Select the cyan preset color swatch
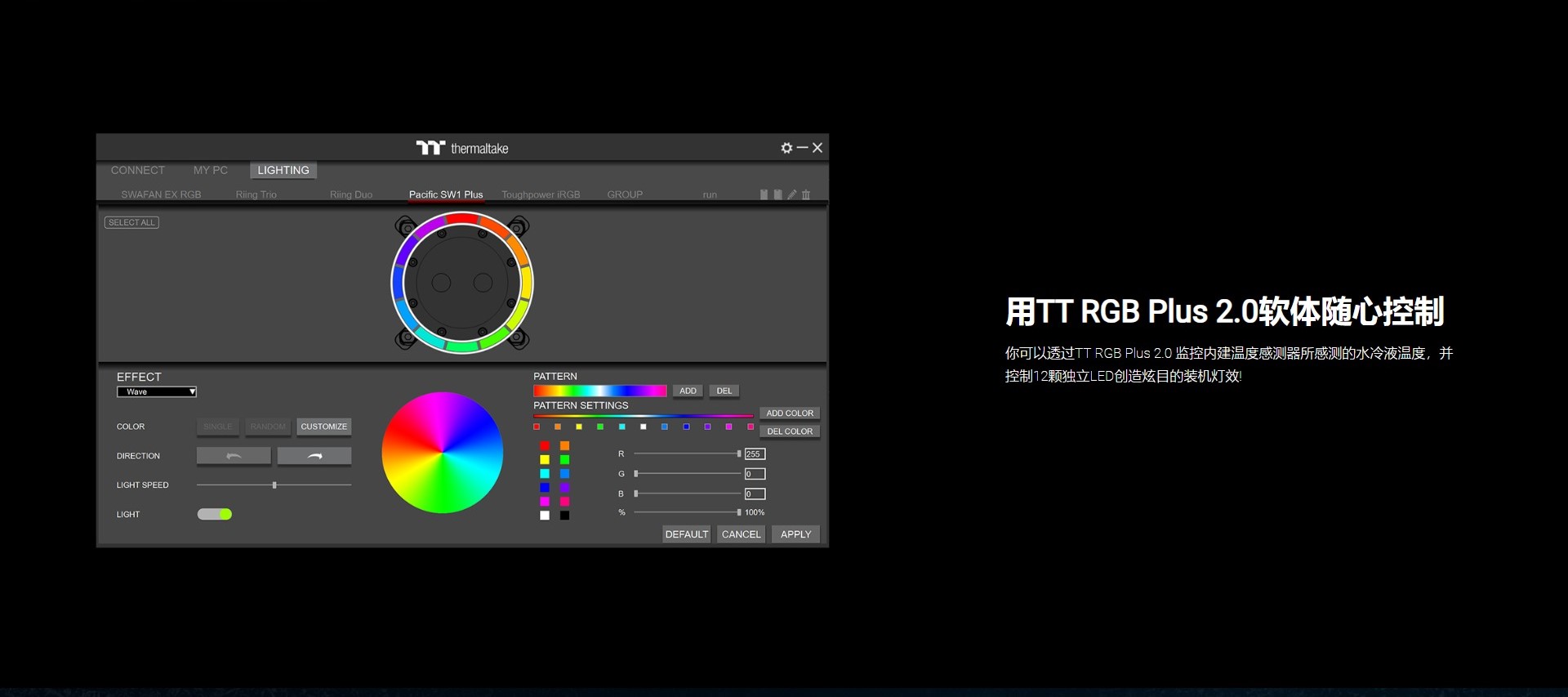The height and width of the screenshot is (697, 1568). pyautogui.click(x=545, y=474)
